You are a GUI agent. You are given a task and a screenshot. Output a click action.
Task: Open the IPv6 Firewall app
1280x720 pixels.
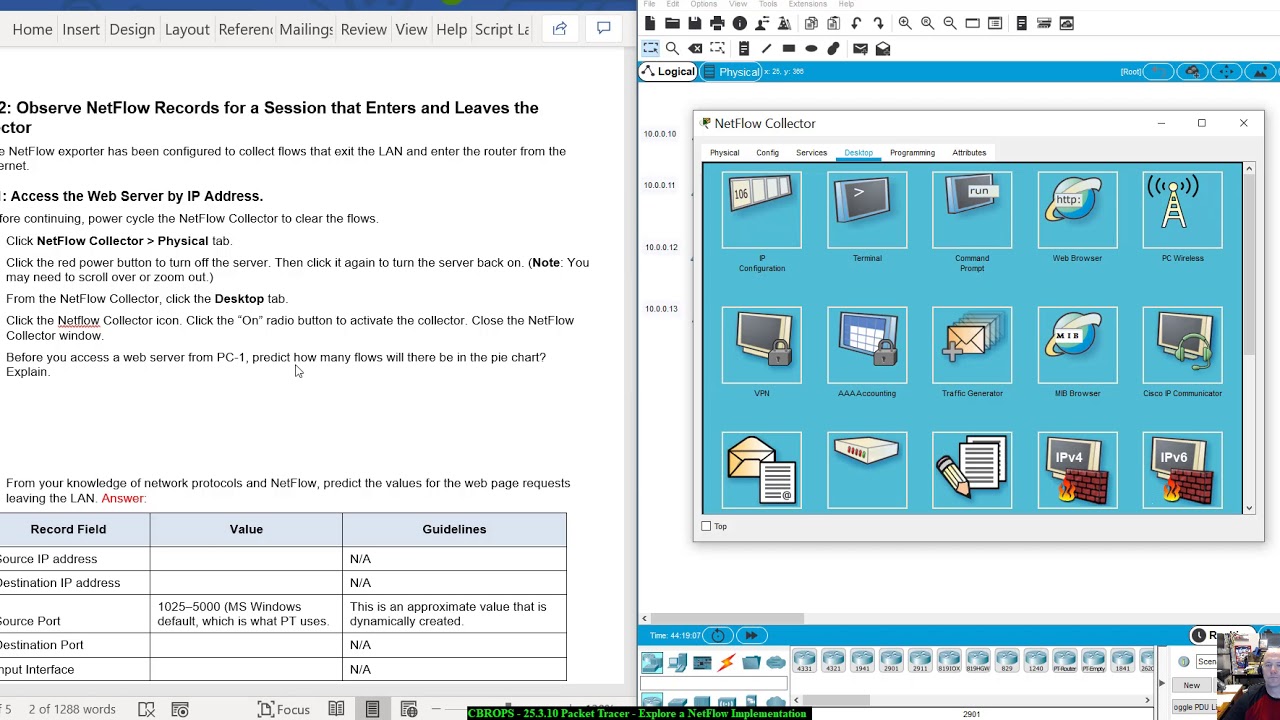click(1182, 470)
